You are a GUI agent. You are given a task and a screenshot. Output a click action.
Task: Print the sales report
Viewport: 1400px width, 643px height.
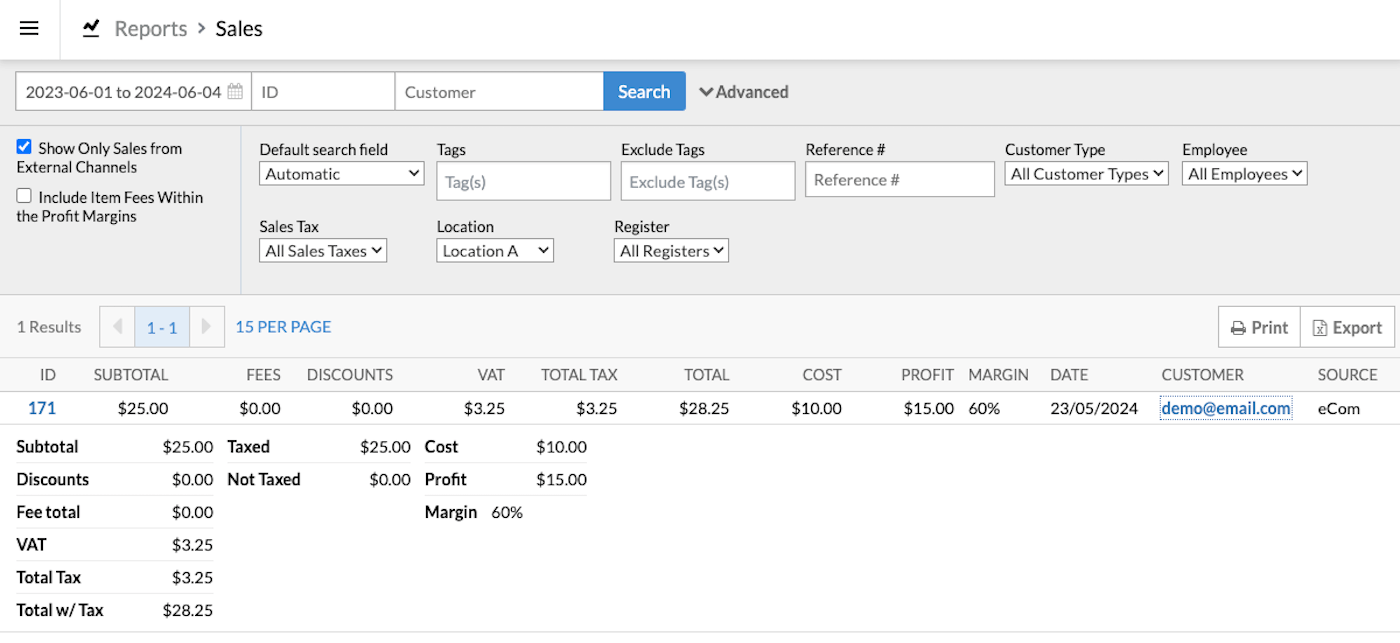pyautogui.click(x=1259, y=327)
